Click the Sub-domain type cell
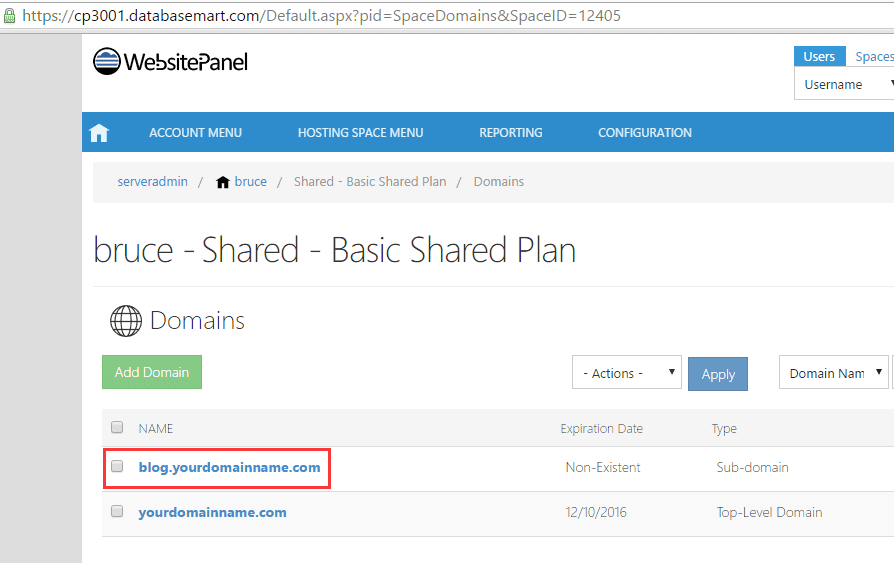Image resolution: width=894 pixels, height=563 pixels. pyautogui.click(x=753, y=467)
